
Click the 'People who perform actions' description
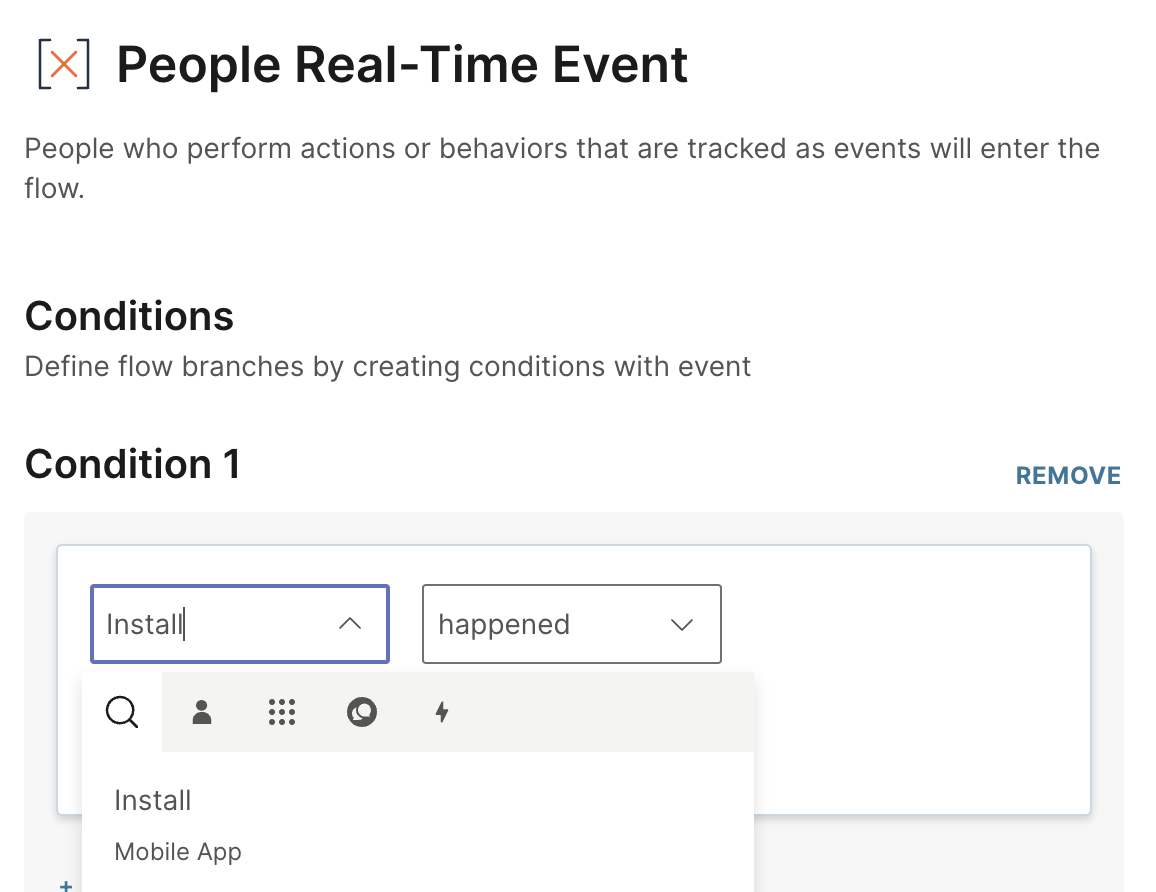561,149
